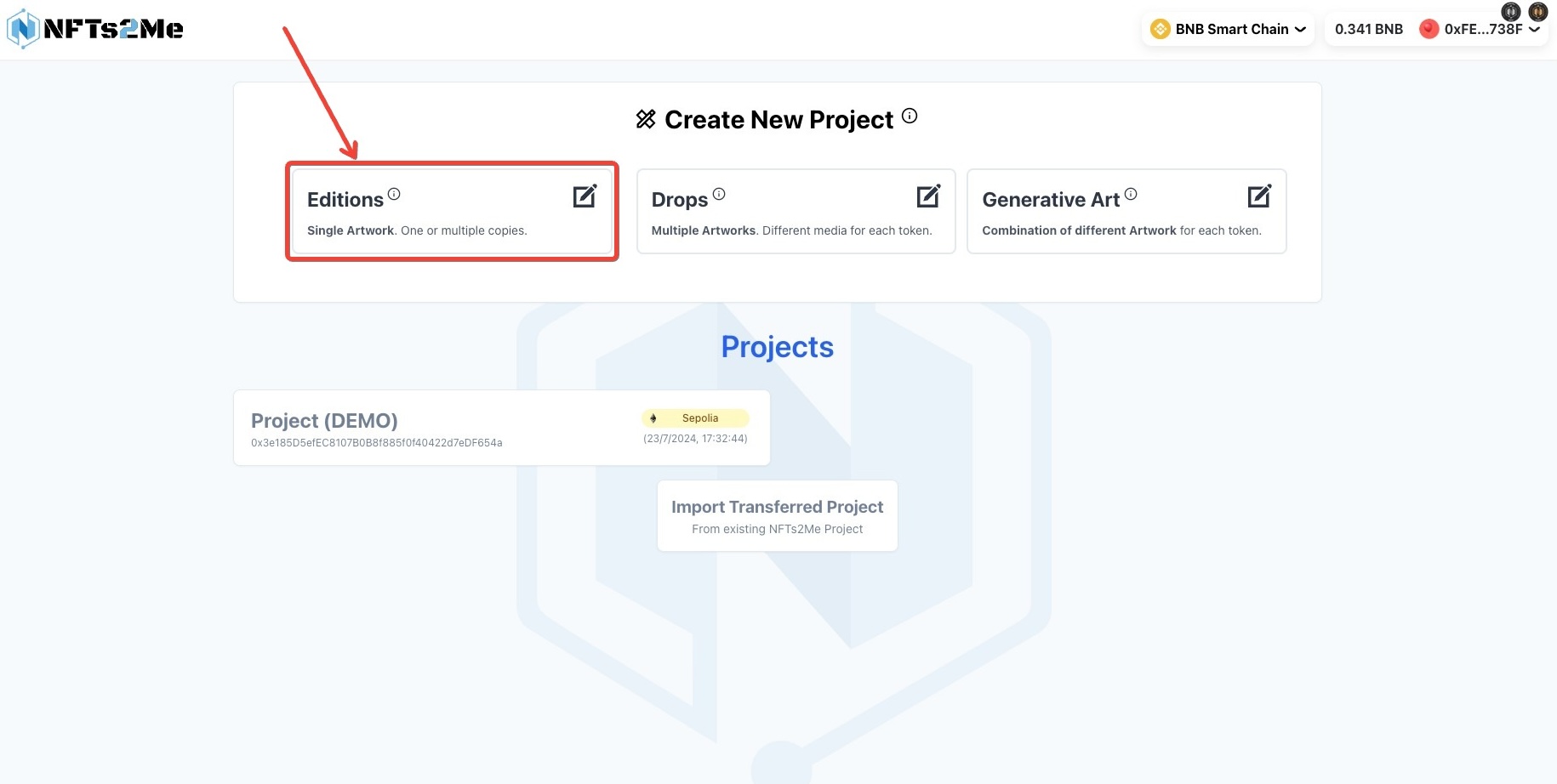Click the edit icon on Drops card
Viewport: 1557px width, 784px height.
pyautogui.click(x=929, y=196)
